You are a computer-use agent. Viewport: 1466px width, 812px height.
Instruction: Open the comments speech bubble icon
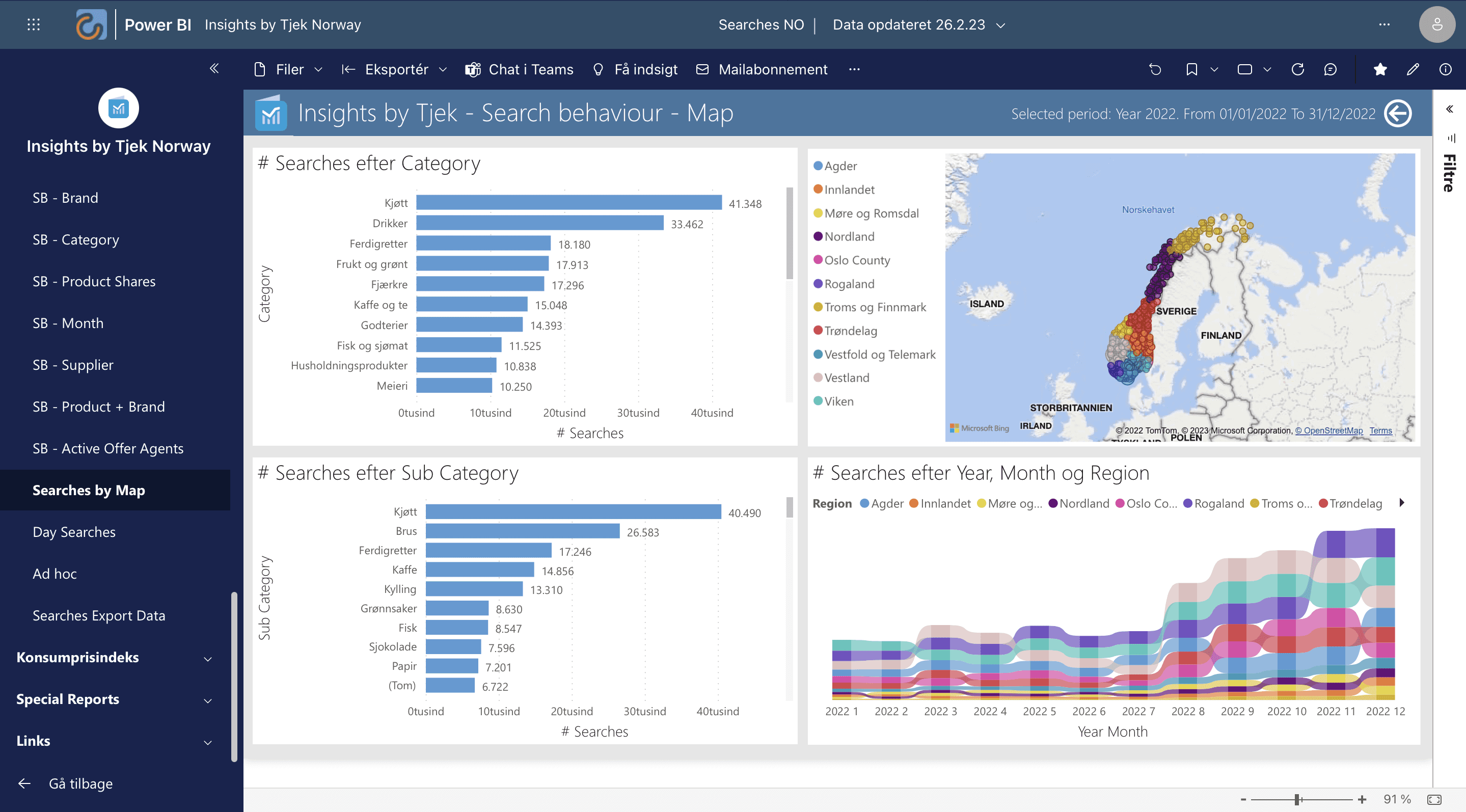1330,69
